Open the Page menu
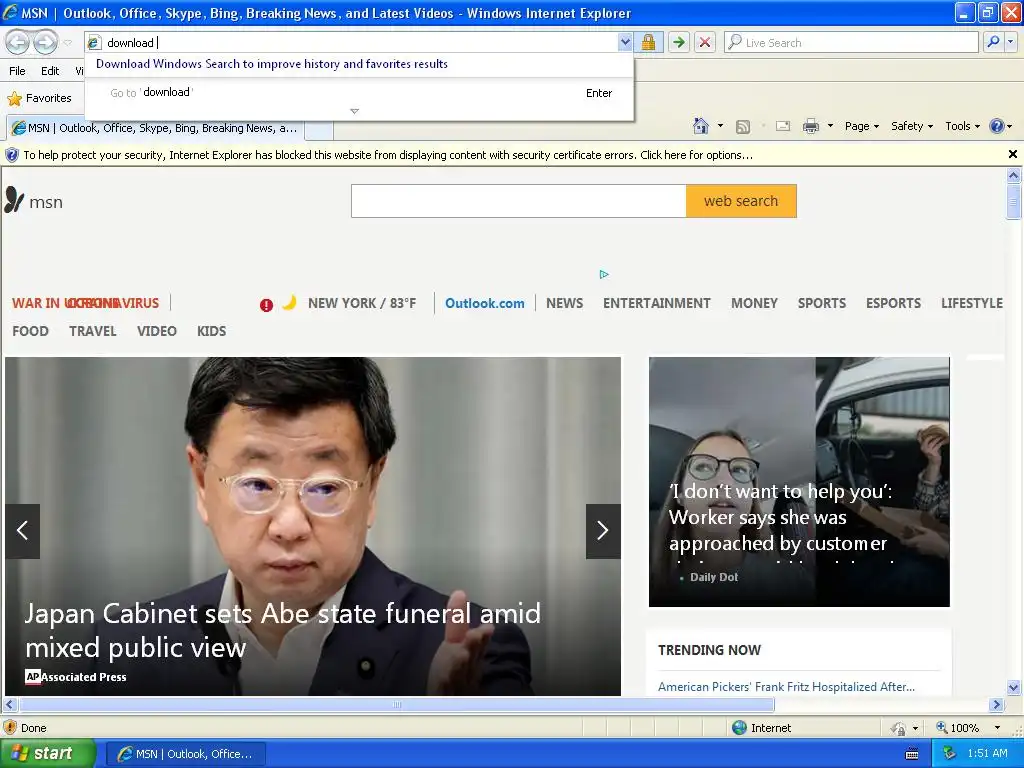This screenshot has height=768, width=1024. point(861,126)
